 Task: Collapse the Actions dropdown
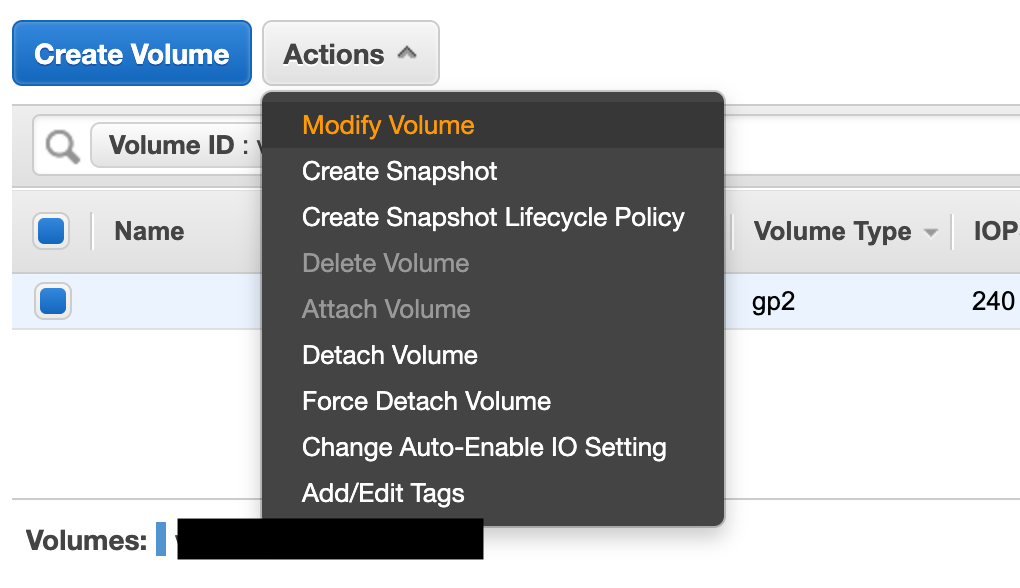point(351,53)
